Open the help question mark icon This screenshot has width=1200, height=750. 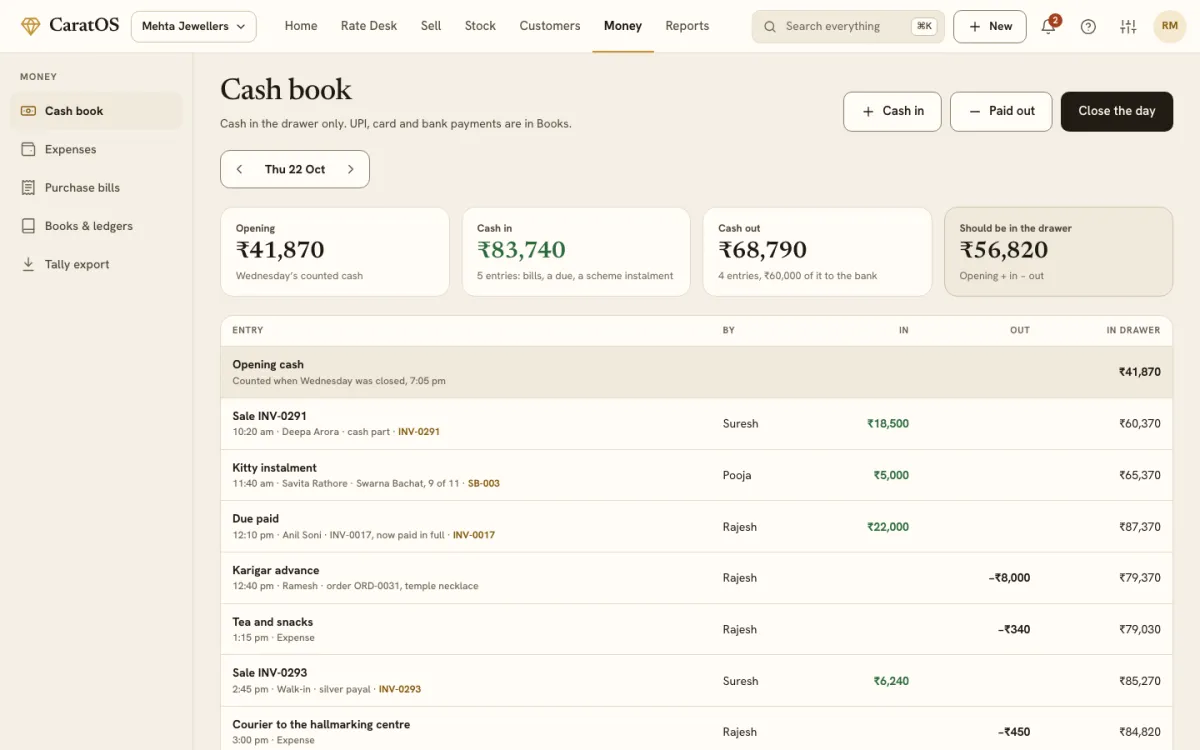click(x=1088, y=26)
